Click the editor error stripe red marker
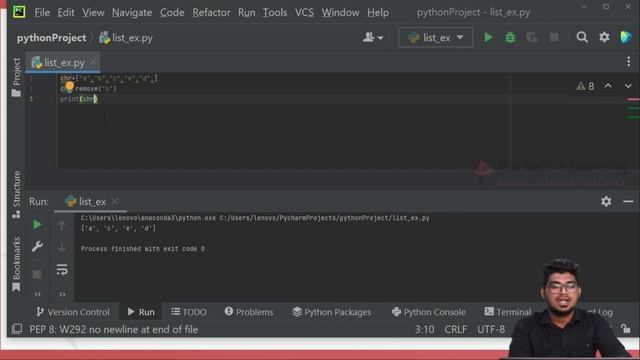Screen dimensions: 640x360 pos(633,99)
